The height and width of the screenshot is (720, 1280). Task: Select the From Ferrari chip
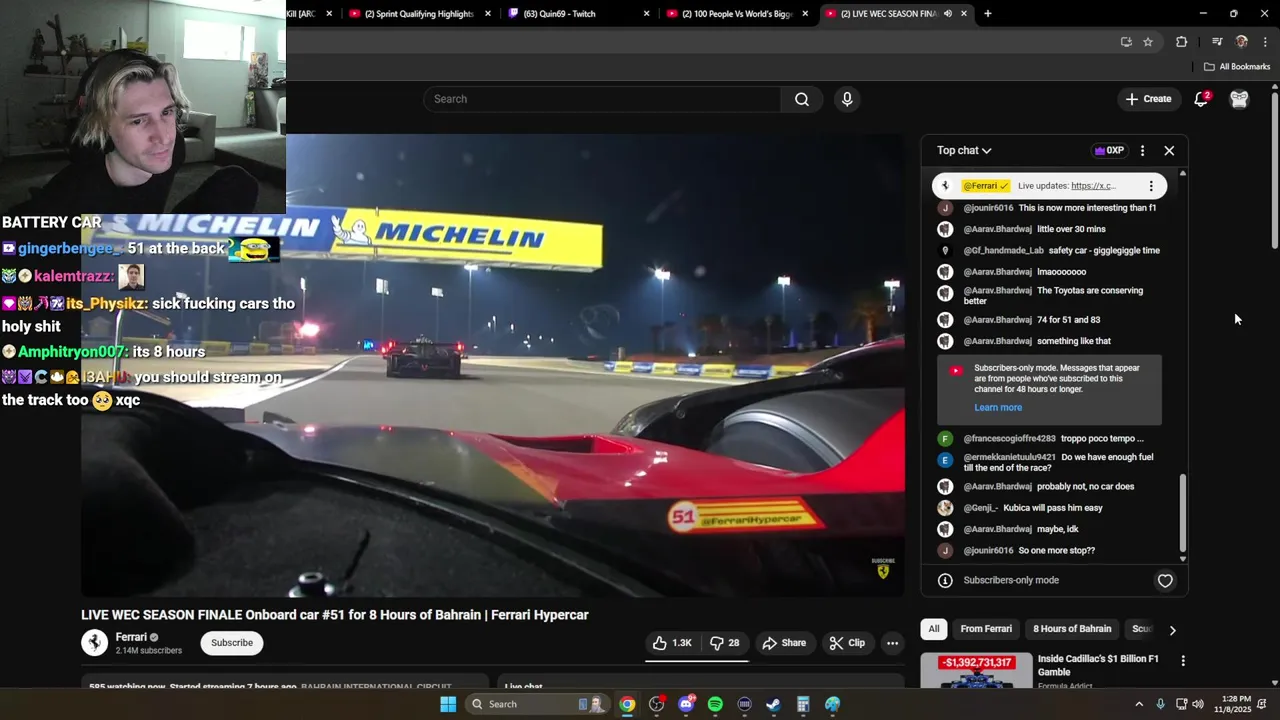click(x=986, y=629)
